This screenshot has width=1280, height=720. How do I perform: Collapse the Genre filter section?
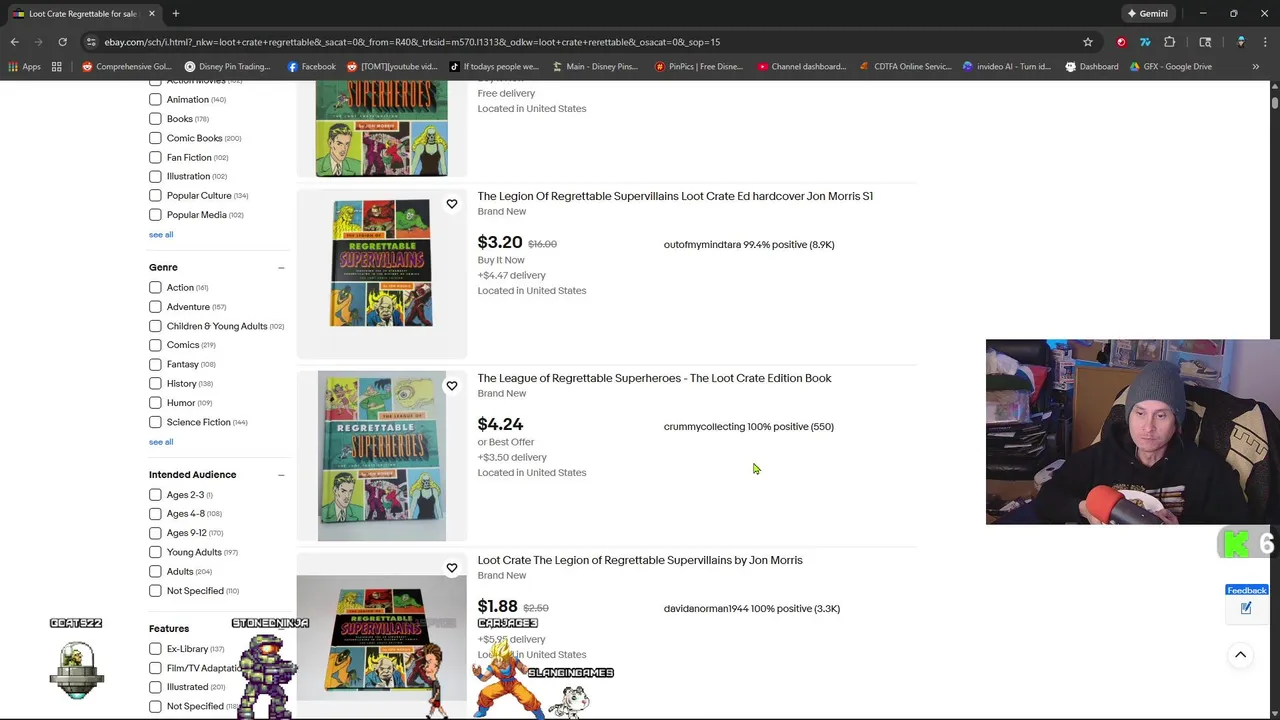tap(281, 267)
